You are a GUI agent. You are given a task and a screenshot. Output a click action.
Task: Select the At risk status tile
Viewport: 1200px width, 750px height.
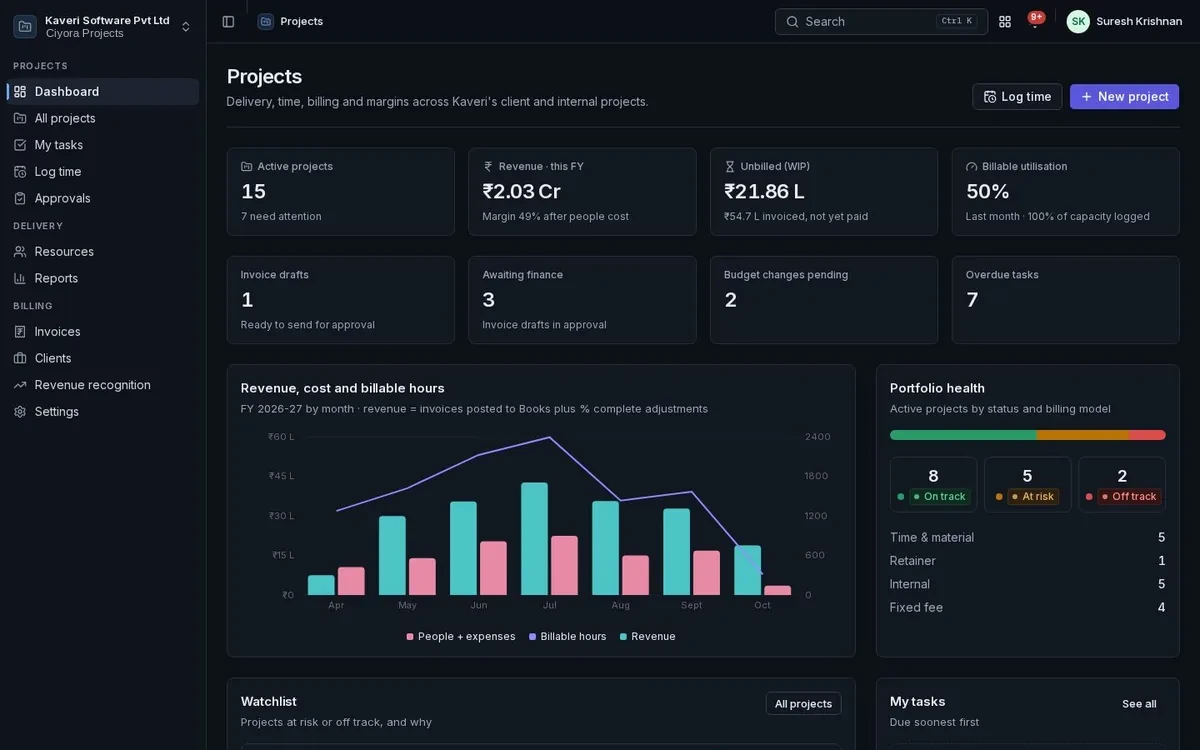pos(1027,485)
